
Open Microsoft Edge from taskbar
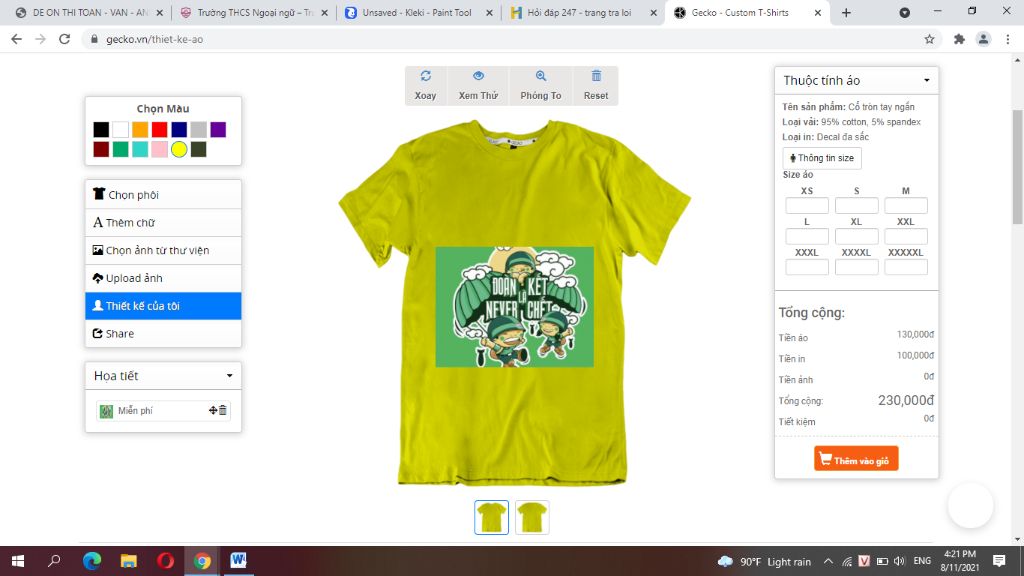click(x=92, y=561)
